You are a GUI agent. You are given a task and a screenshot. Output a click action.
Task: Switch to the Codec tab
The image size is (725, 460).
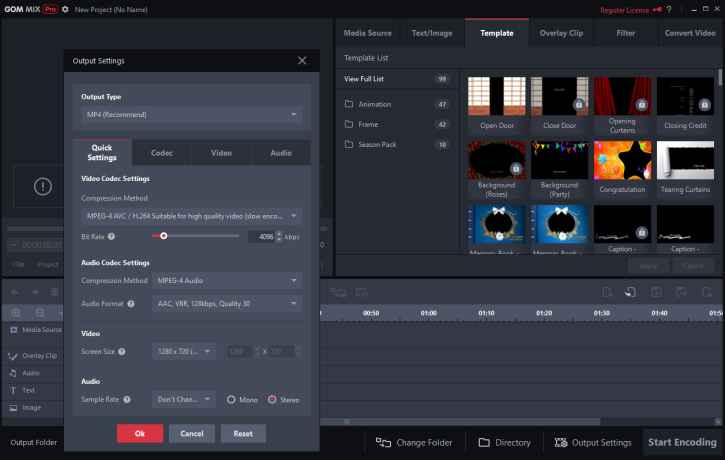tap(161, 153)
